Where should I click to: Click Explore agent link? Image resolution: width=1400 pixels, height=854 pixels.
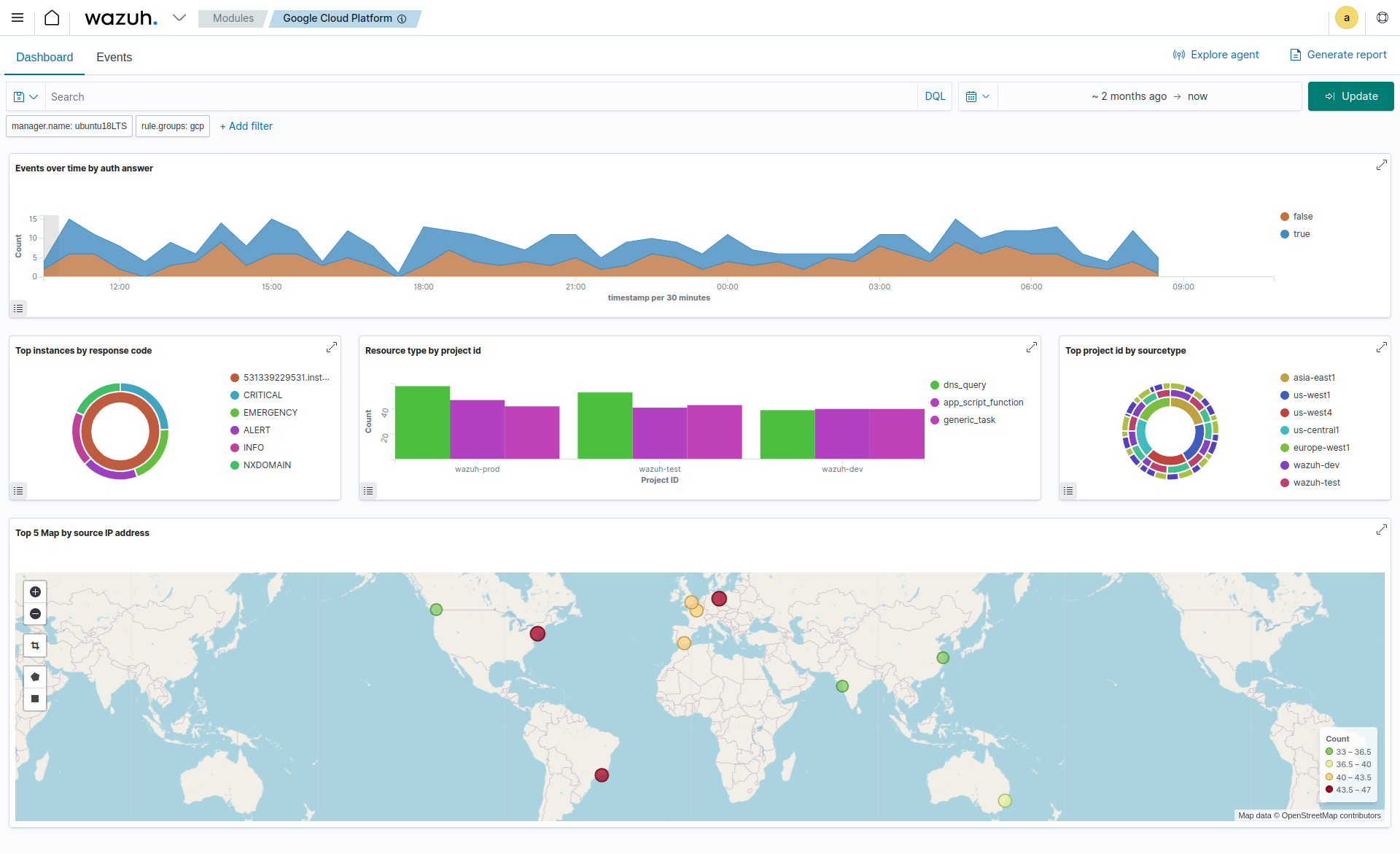(x=1216, y=55)
